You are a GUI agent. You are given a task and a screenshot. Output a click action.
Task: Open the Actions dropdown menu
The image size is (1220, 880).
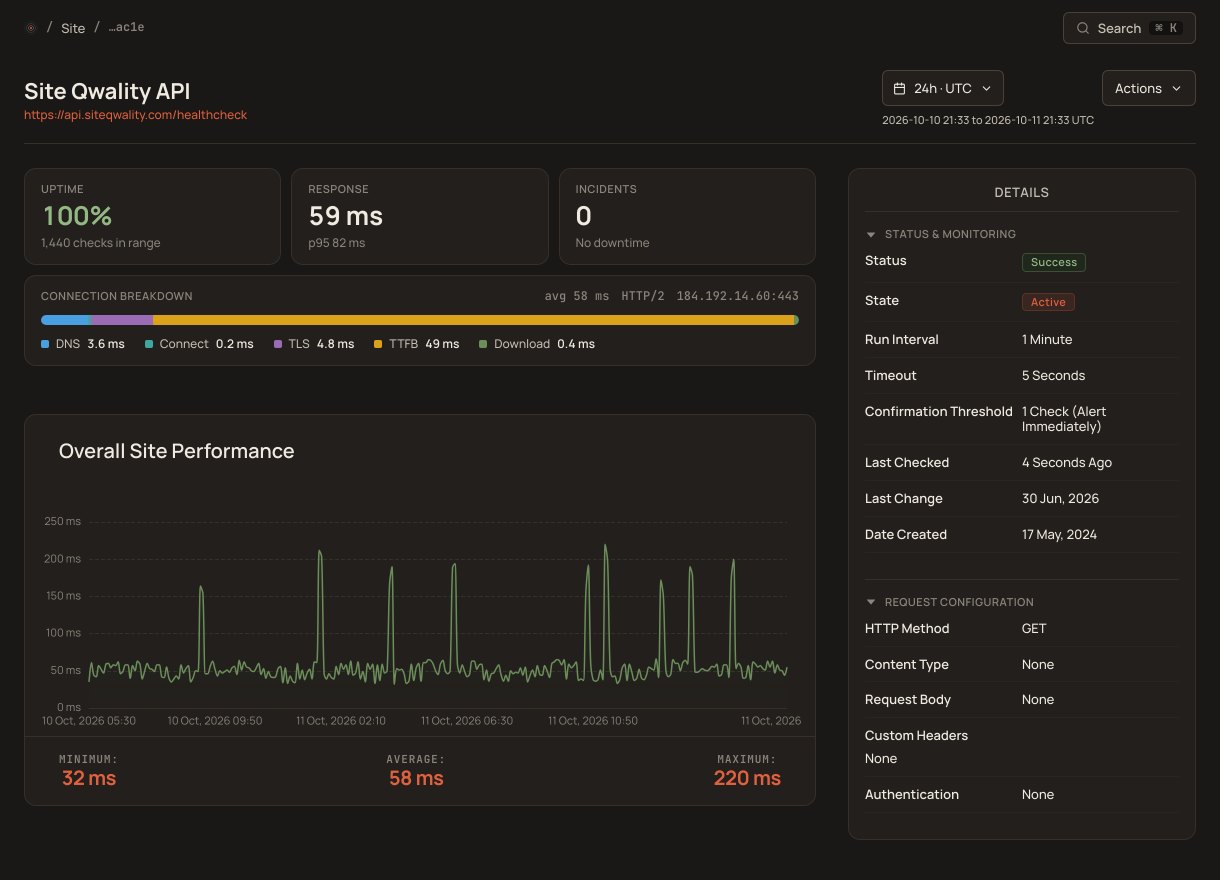click(x=1148, y=88)
